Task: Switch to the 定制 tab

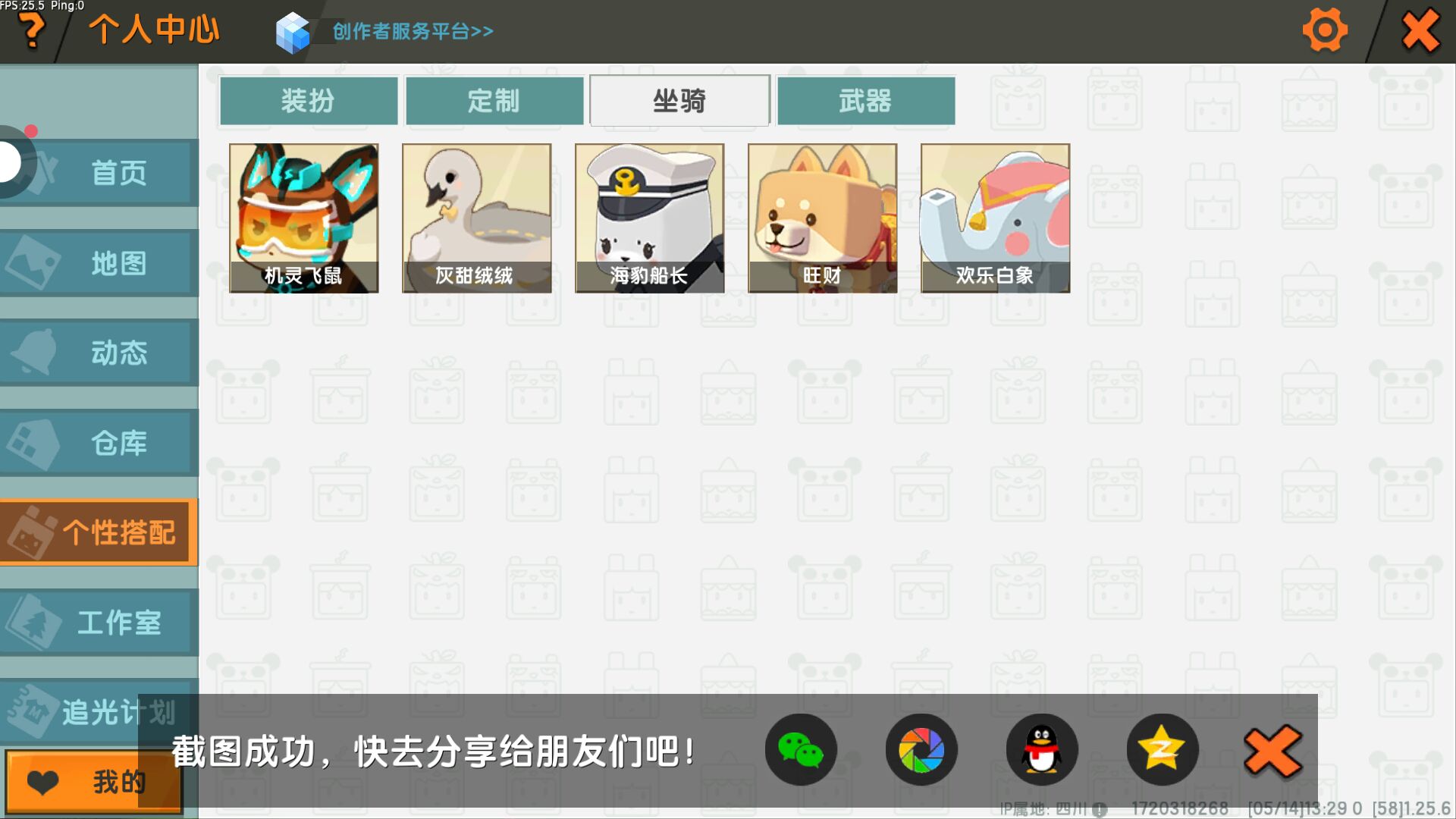Action: 494,100
